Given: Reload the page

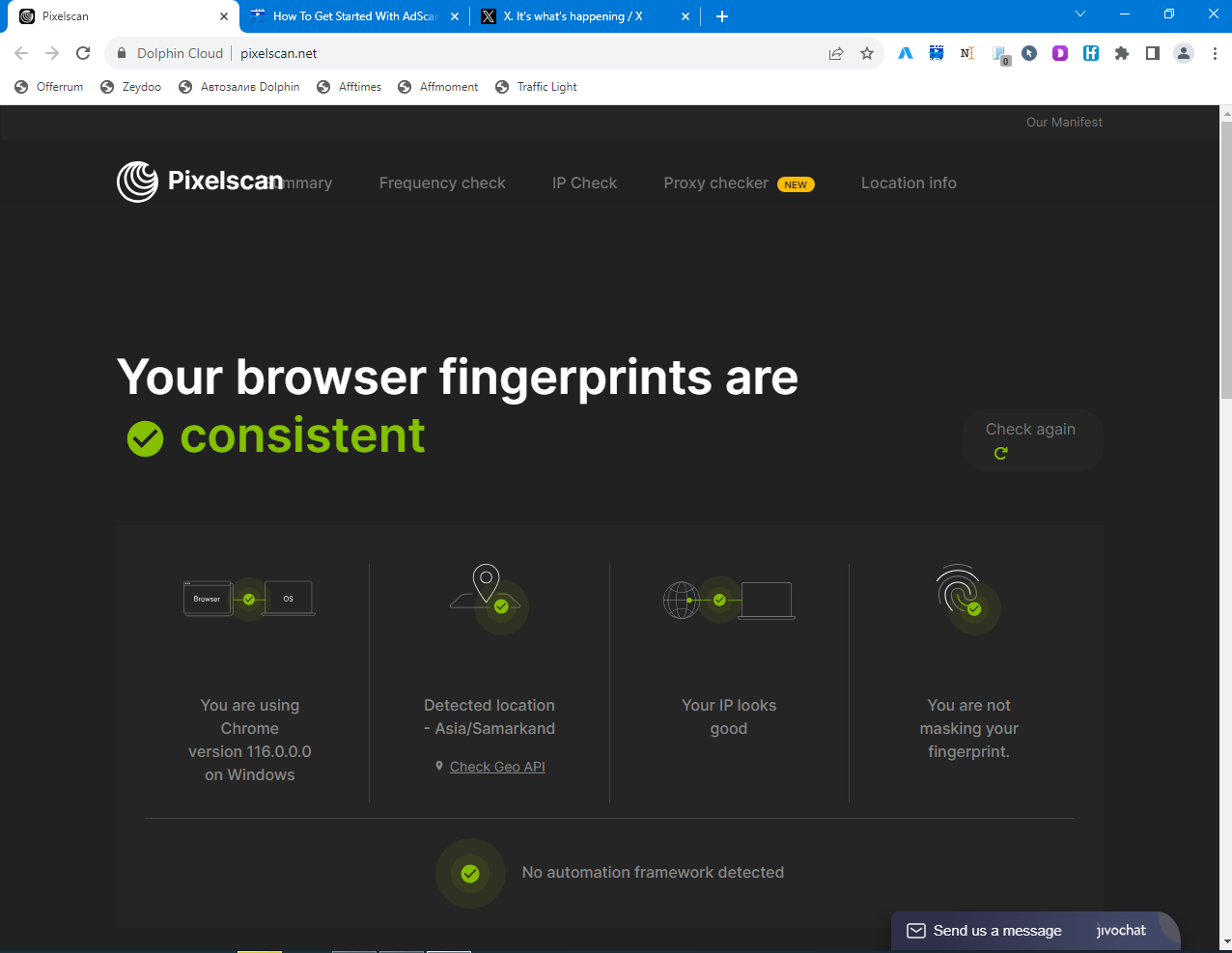Looking at the screenshot, I should pyautogui.click(x=83, y=54).
